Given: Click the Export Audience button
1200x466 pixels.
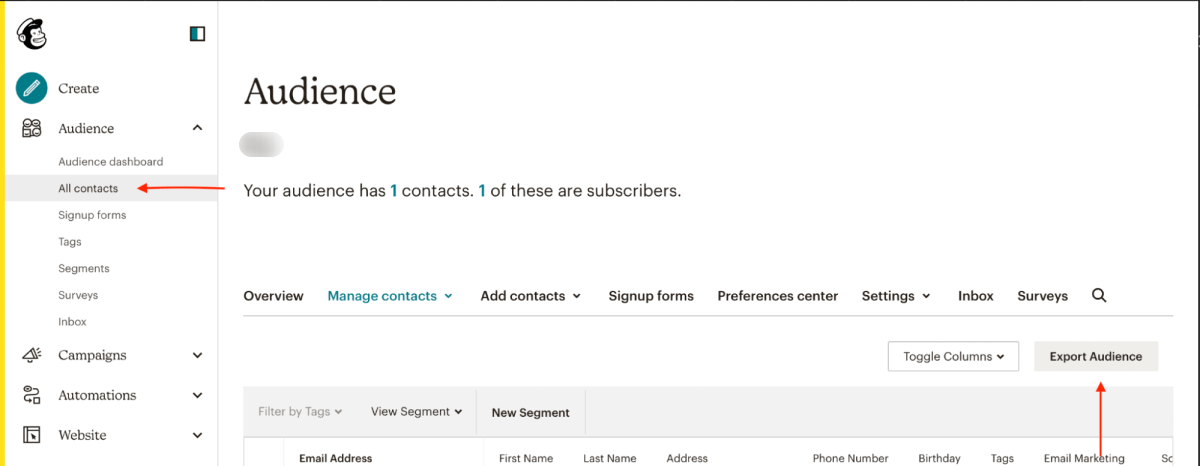Looking at the screenshot, I should click(1095, 356).
